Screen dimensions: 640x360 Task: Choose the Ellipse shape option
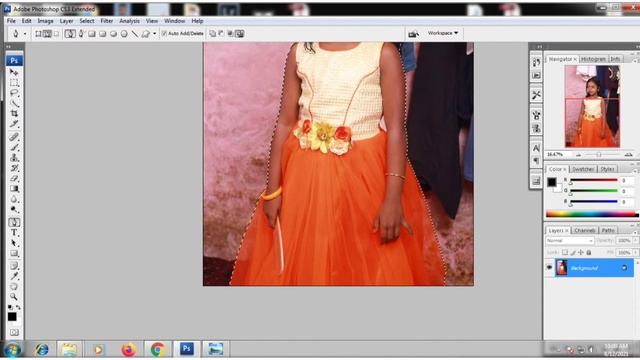coord(113,34)
